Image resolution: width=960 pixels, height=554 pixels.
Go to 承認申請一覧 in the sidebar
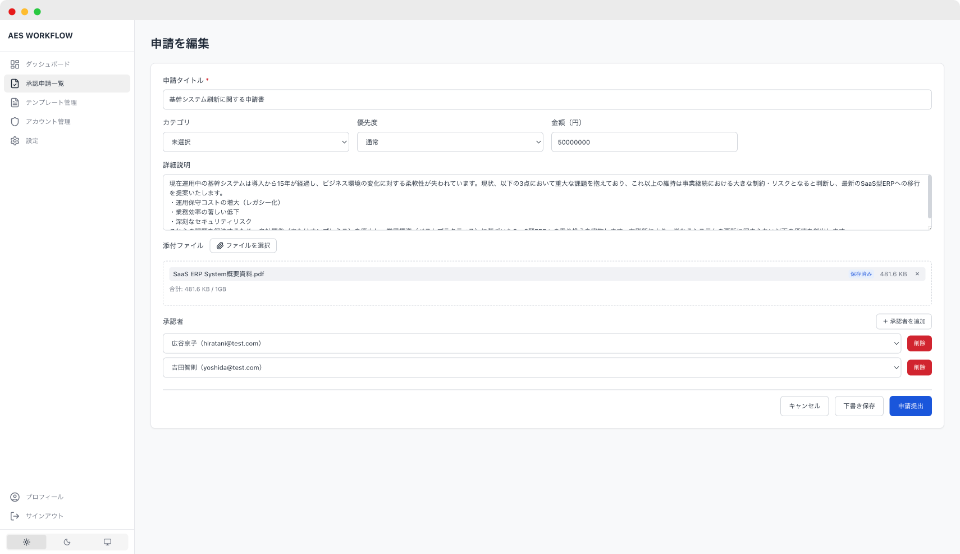(x=67, y=83)
